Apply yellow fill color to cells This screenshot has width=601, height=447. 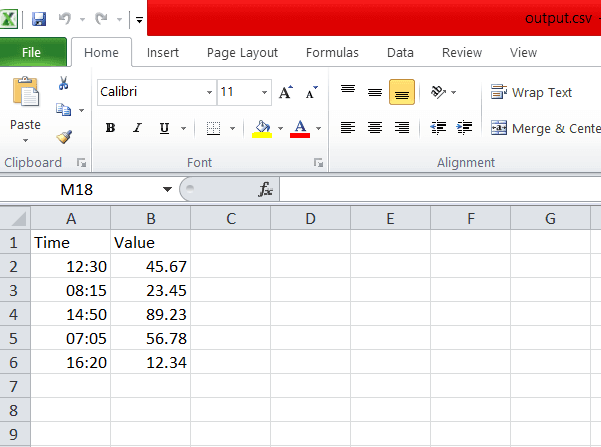pos(262,128)
